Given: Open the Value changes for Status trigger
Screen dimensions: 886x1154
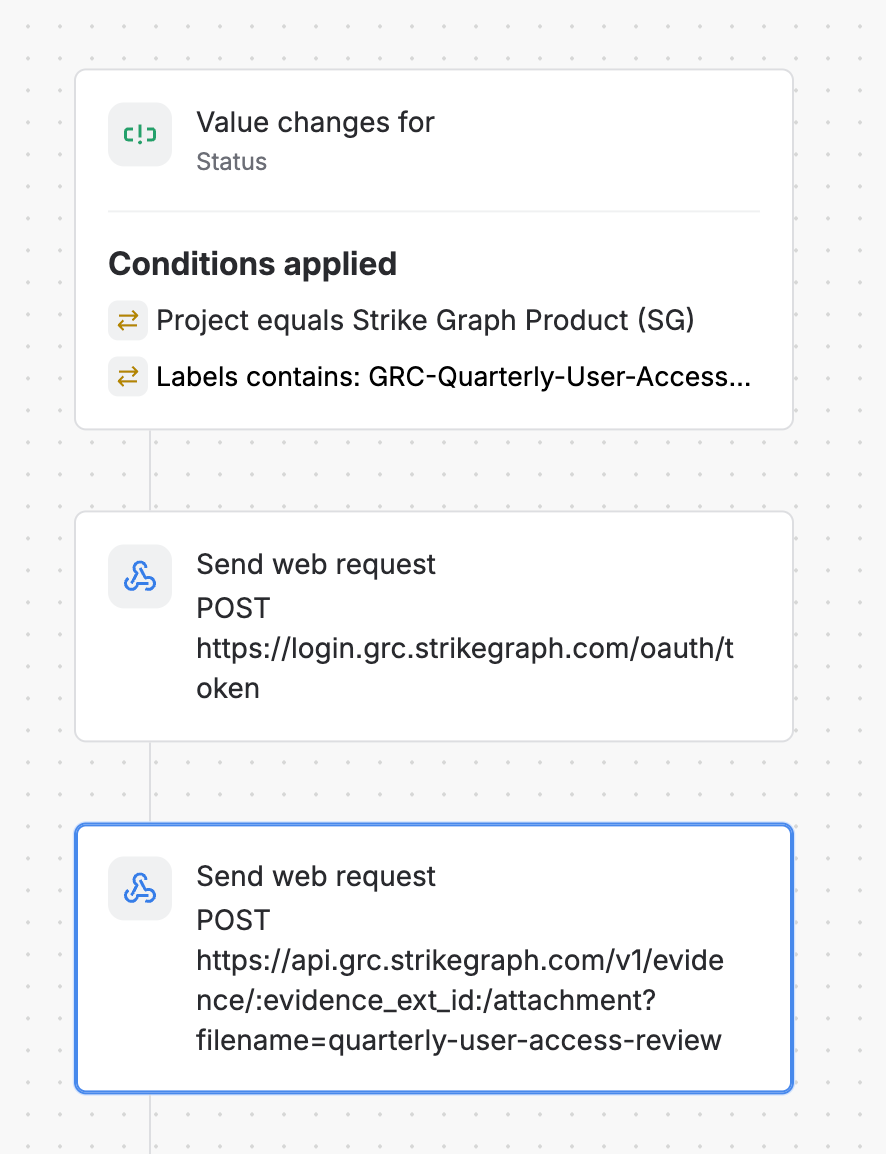Looking at the screenshot, I should (x=434, y=140).
